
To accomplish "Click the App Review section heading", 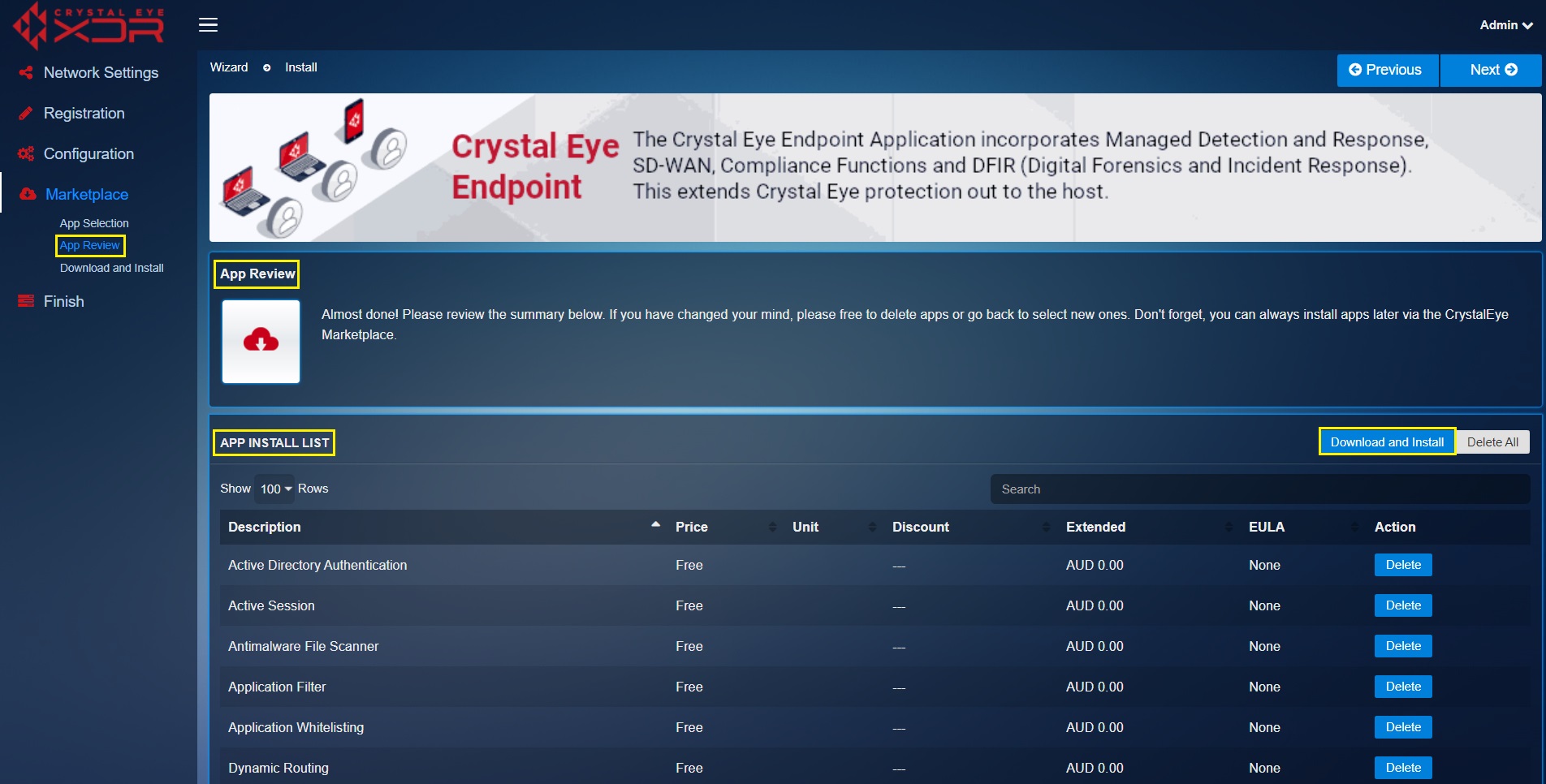I will (x=257, y=274).
